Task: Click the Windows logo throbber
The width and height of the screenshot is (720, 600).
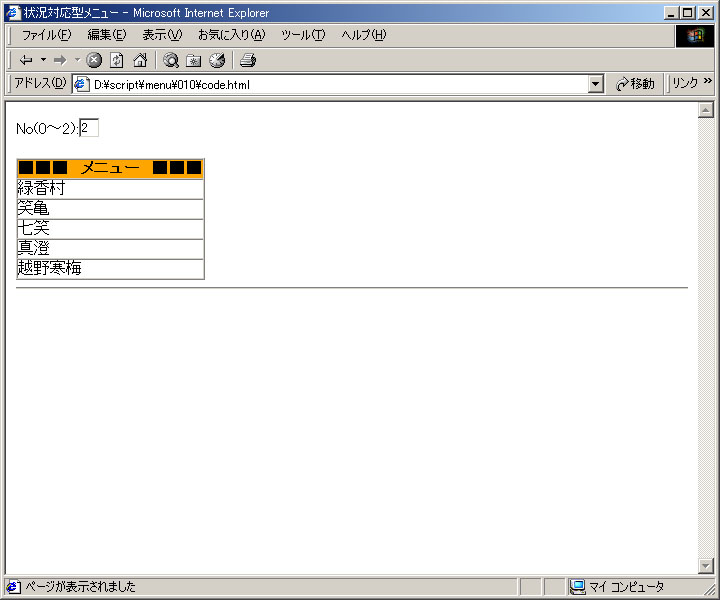Action: (x=695, y=36)
